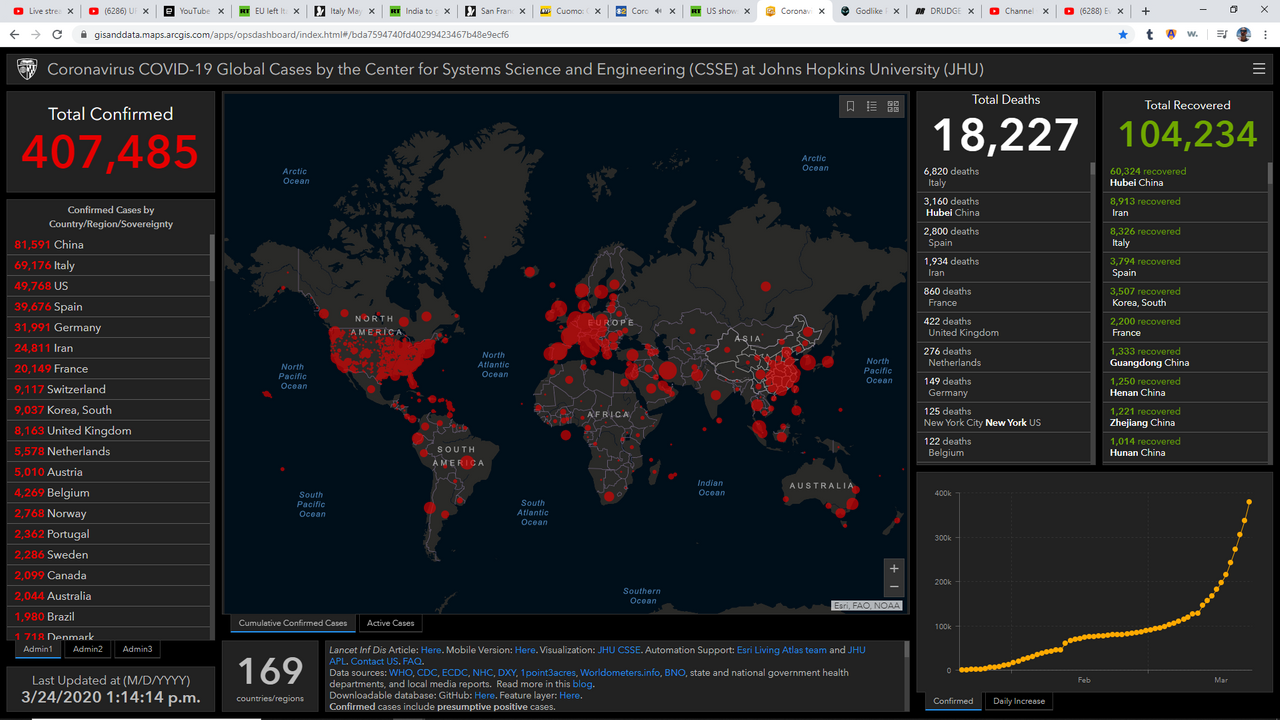This screenshot has width=1280, height=720.
Task: Switch to Admin2 tab
Action: [88, 649]
